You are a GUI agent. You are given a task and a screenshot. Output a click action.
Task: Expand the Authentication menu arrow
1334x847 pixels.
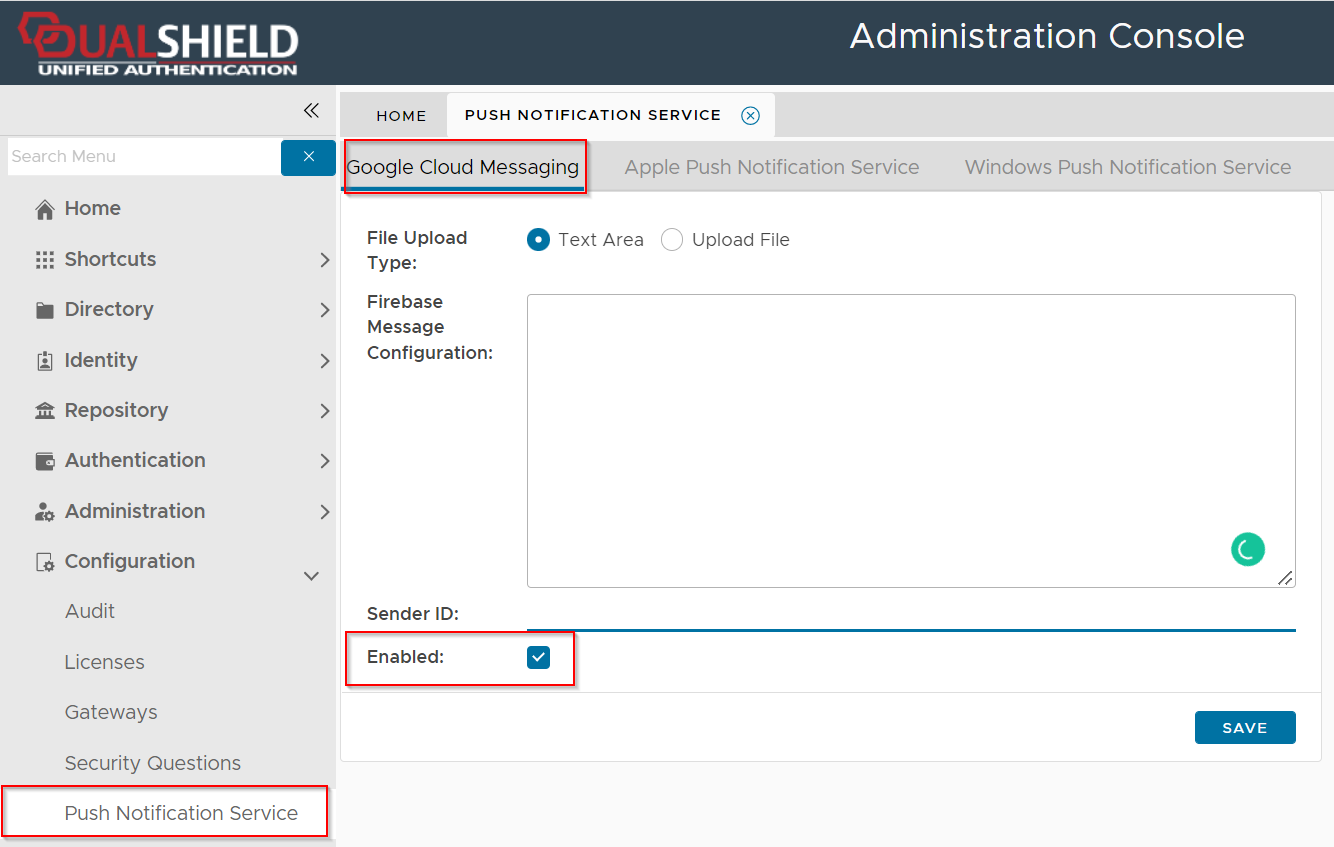pyautogui.click(x=324, y=461)
